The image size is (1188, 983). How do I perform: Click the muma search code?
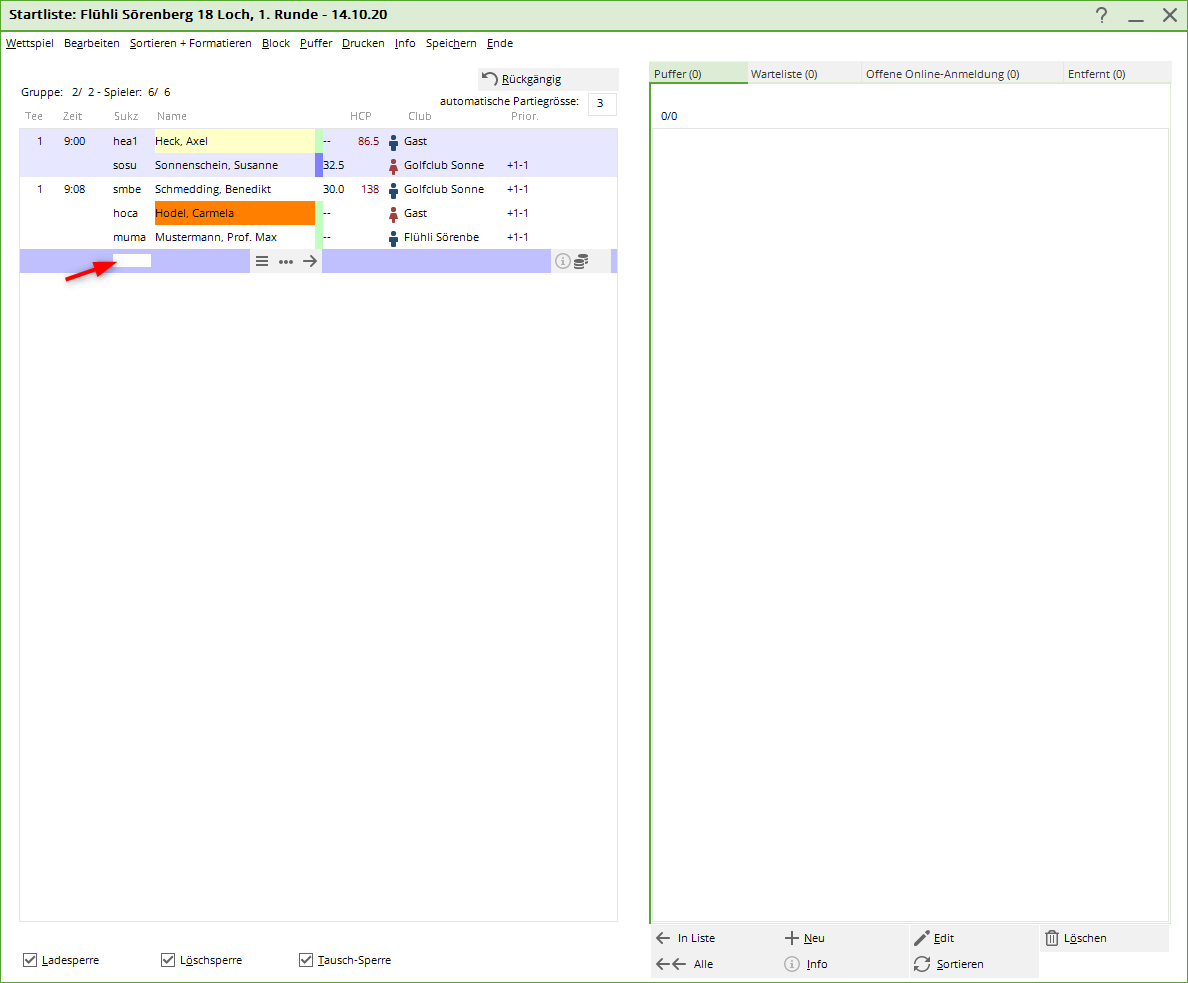pyautogui.click(x=129, y=237)
